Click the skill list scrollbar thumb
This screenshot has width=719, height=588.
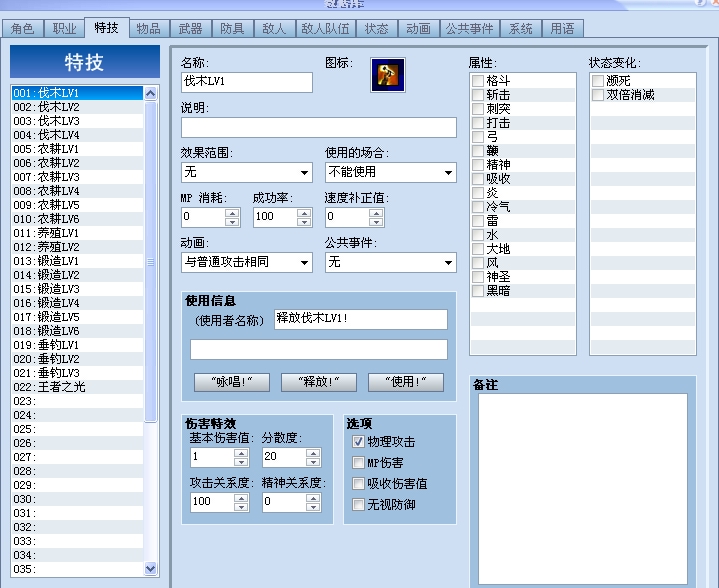click(x=150, y=261)
